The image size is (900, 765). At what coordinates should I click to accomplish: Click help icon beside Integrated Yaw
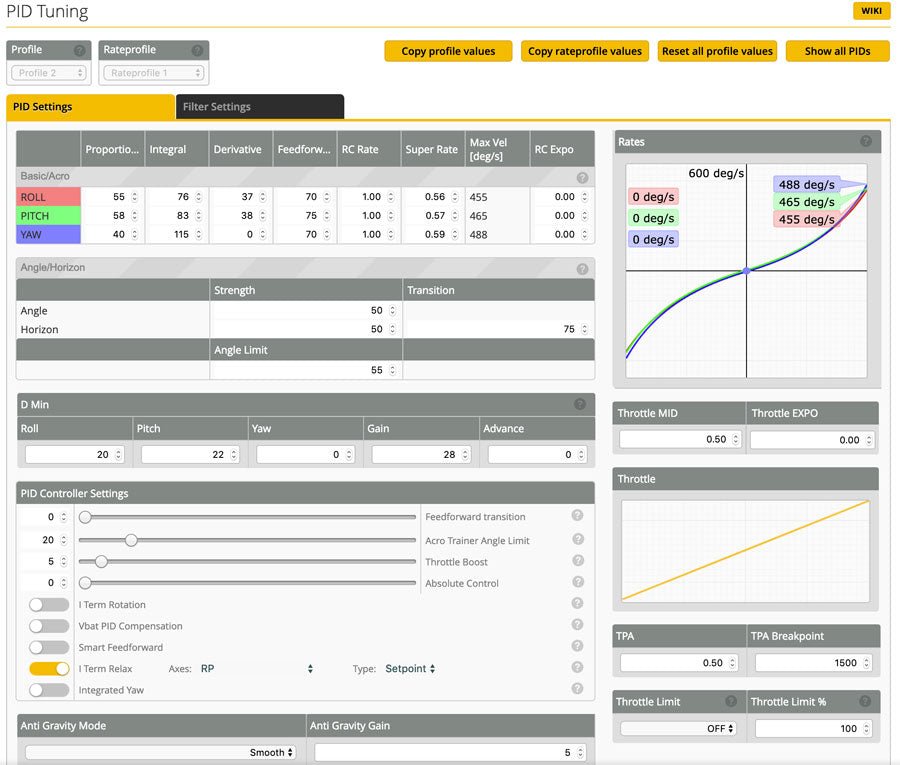point(577,689)
